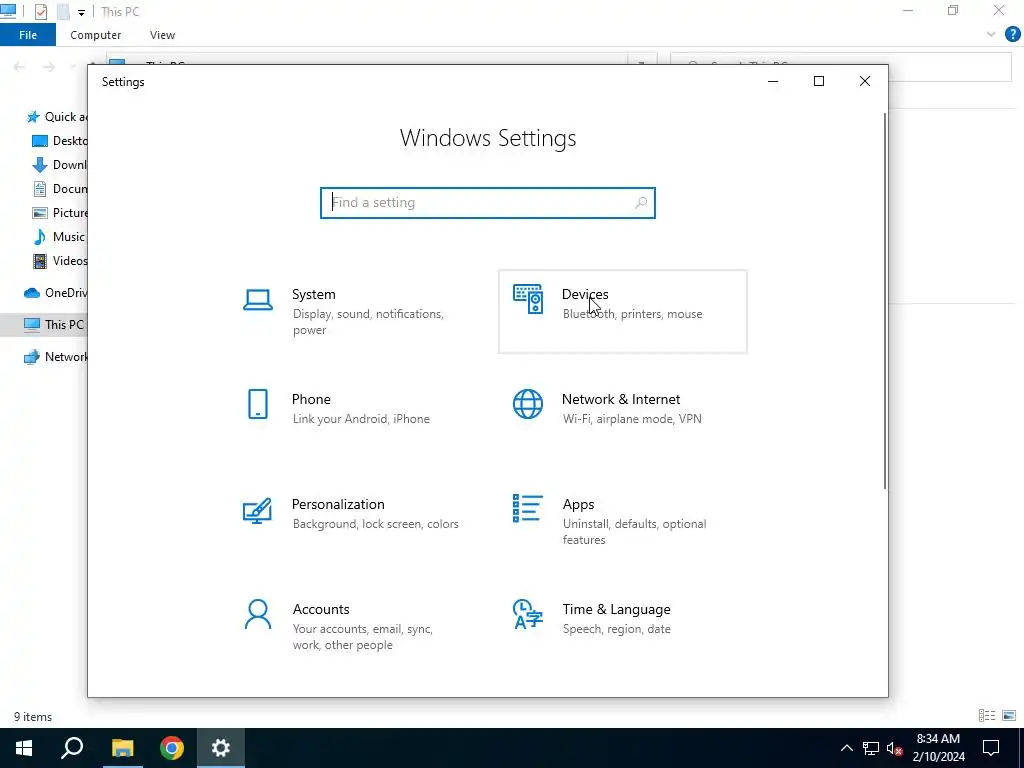Expand the File Explorer ribbon chevron
This screenshot has width=1024, height=768.
991,35
